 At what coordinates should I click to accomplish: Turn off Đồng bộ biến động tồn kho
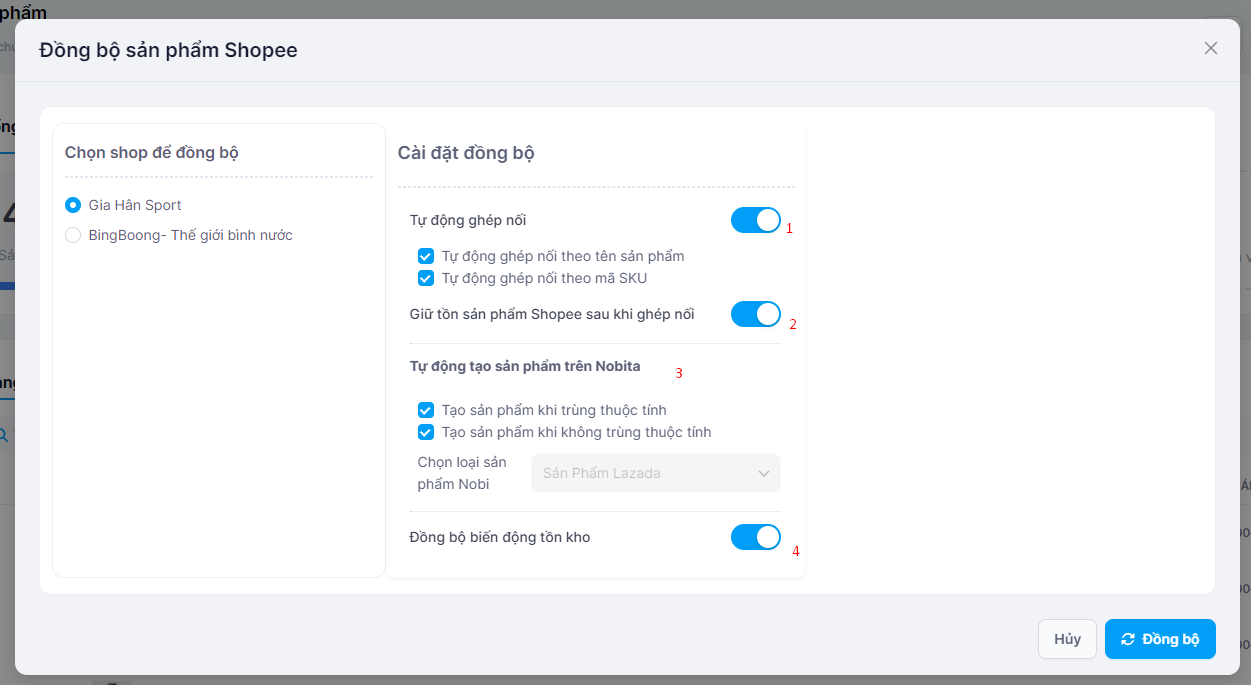[755, 537]
